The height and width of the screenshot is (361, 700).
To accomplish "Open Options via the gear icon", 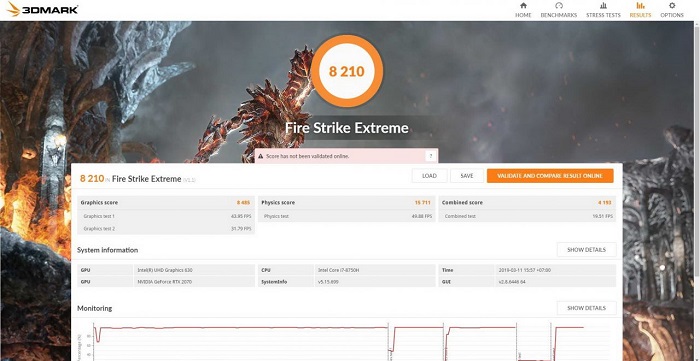I will (672, 6).
